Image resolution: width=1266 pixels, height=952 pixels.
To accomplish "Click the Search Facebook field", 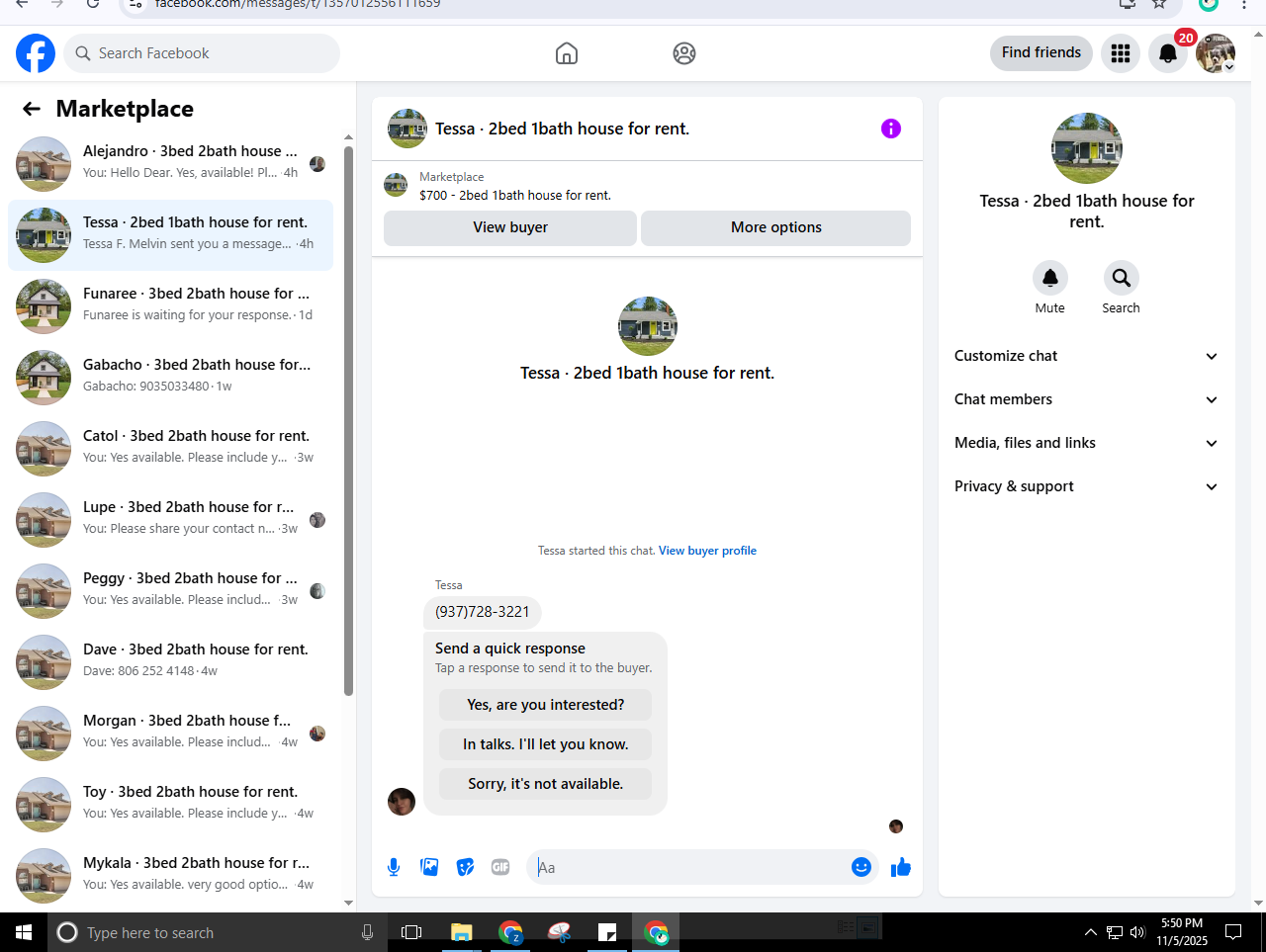I will pos(202,53).
